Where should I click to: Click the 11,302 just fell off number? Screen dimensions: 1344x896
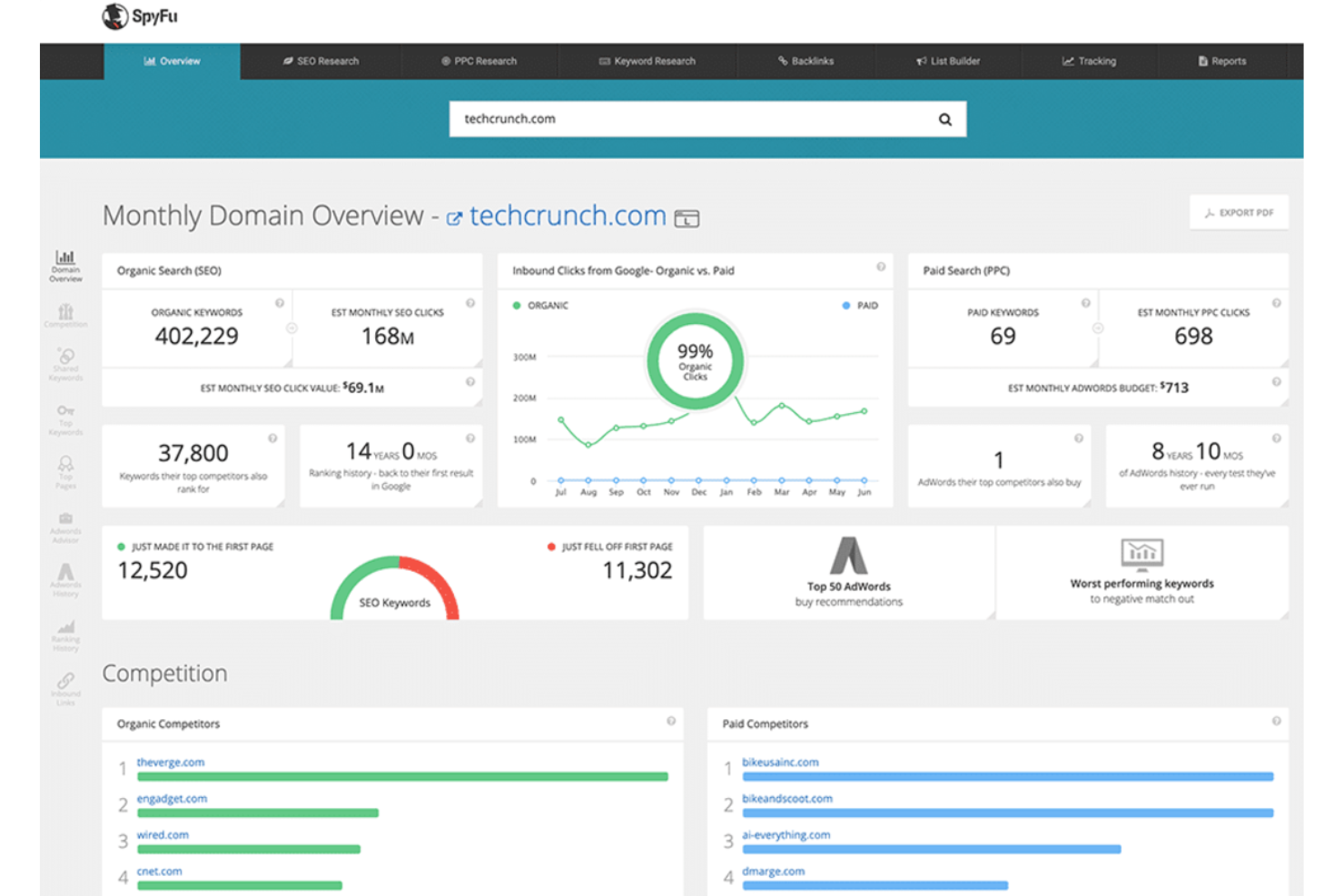637,571
